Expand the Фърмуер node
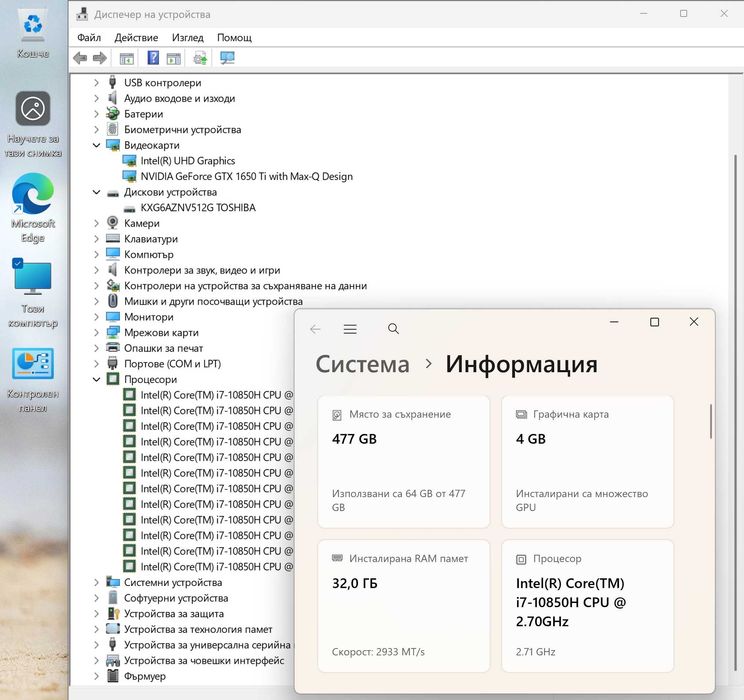This screenshot has height=700, width=744. (x=96, y=676)
